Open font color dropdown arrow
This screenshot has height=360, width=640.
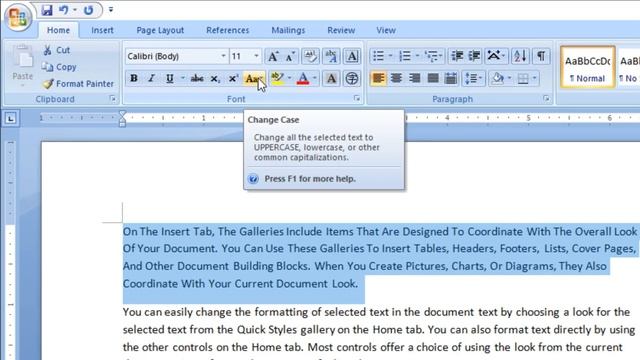tap(315, 78)
